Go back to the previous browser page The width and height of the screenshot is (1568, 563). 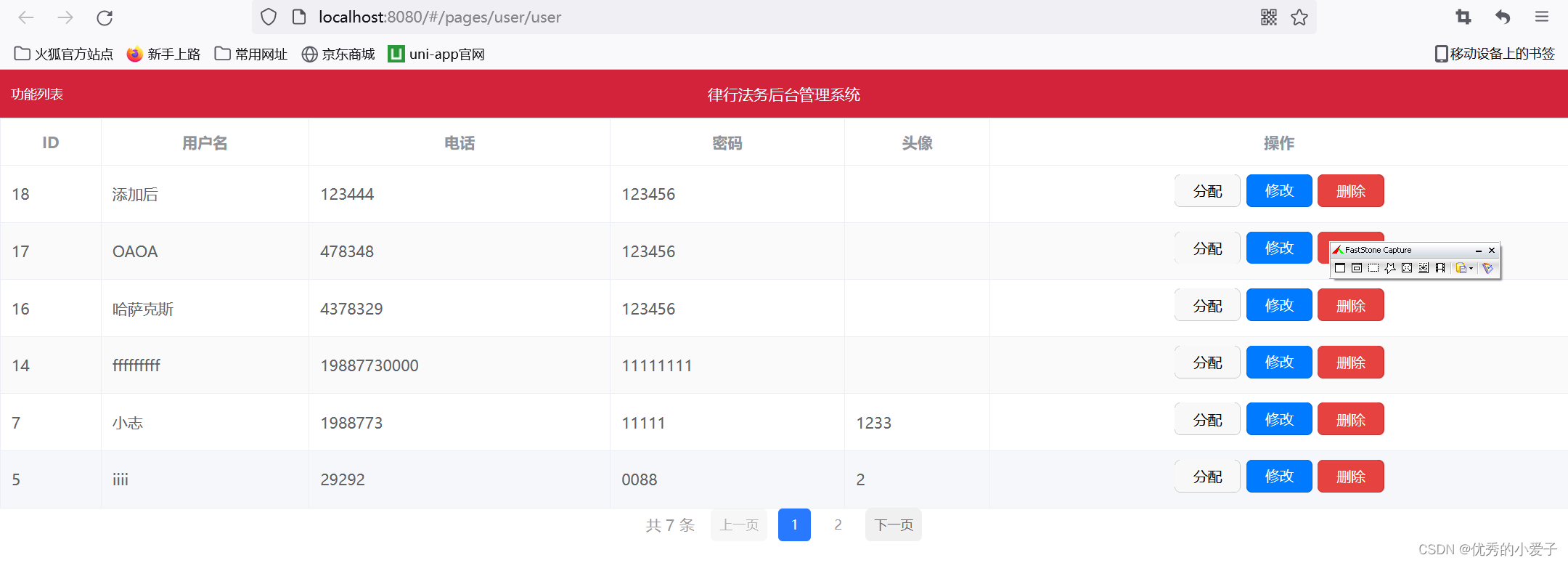point(26,17)
